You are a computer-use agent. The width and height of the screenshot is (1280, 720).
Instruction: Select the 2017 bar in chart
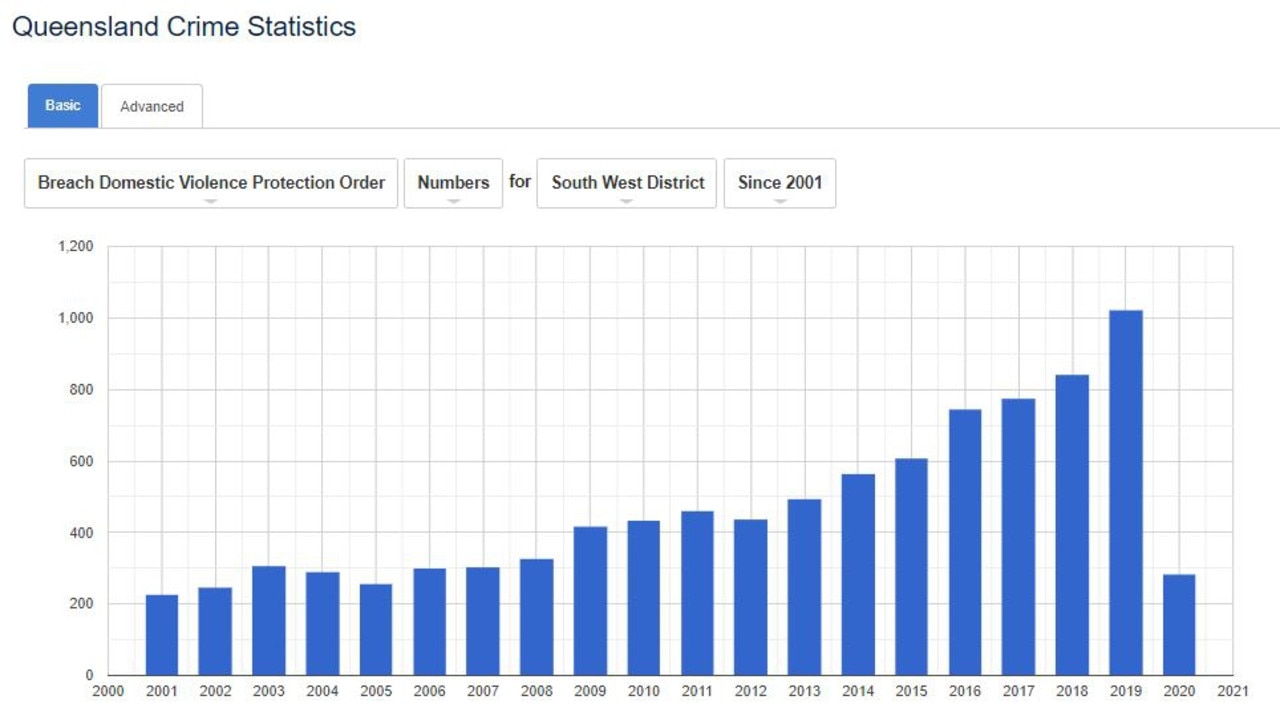pyautogui.click(x=1019, y=537)
